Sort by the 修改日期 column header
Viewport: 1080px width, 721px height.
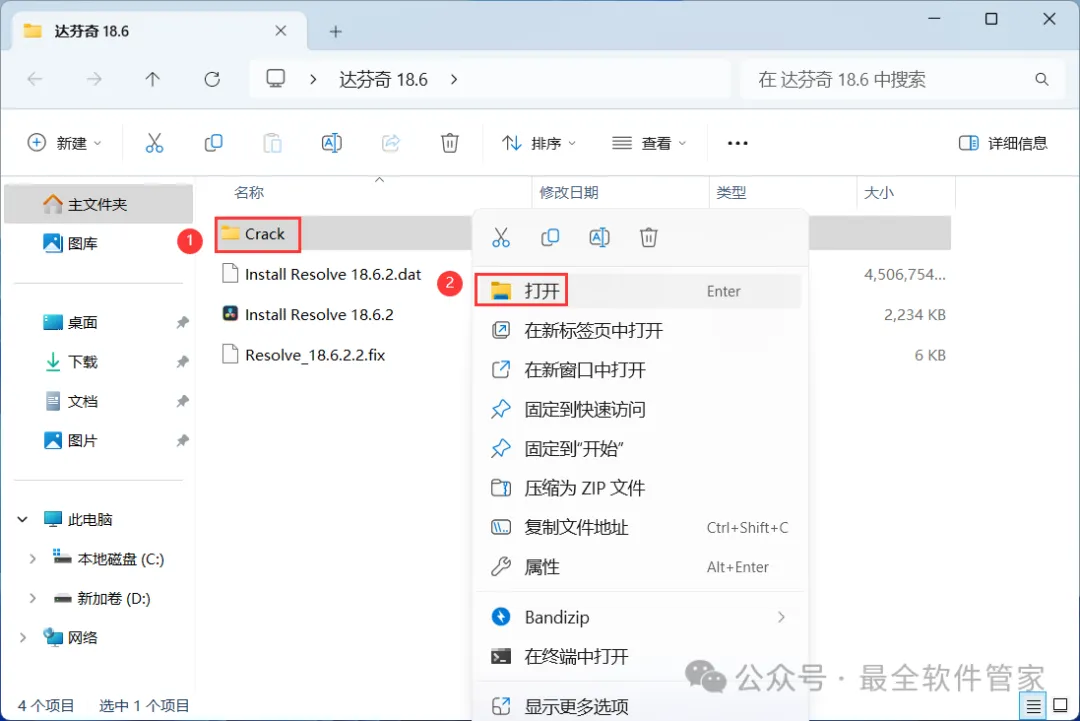click(x=620, y=192)
